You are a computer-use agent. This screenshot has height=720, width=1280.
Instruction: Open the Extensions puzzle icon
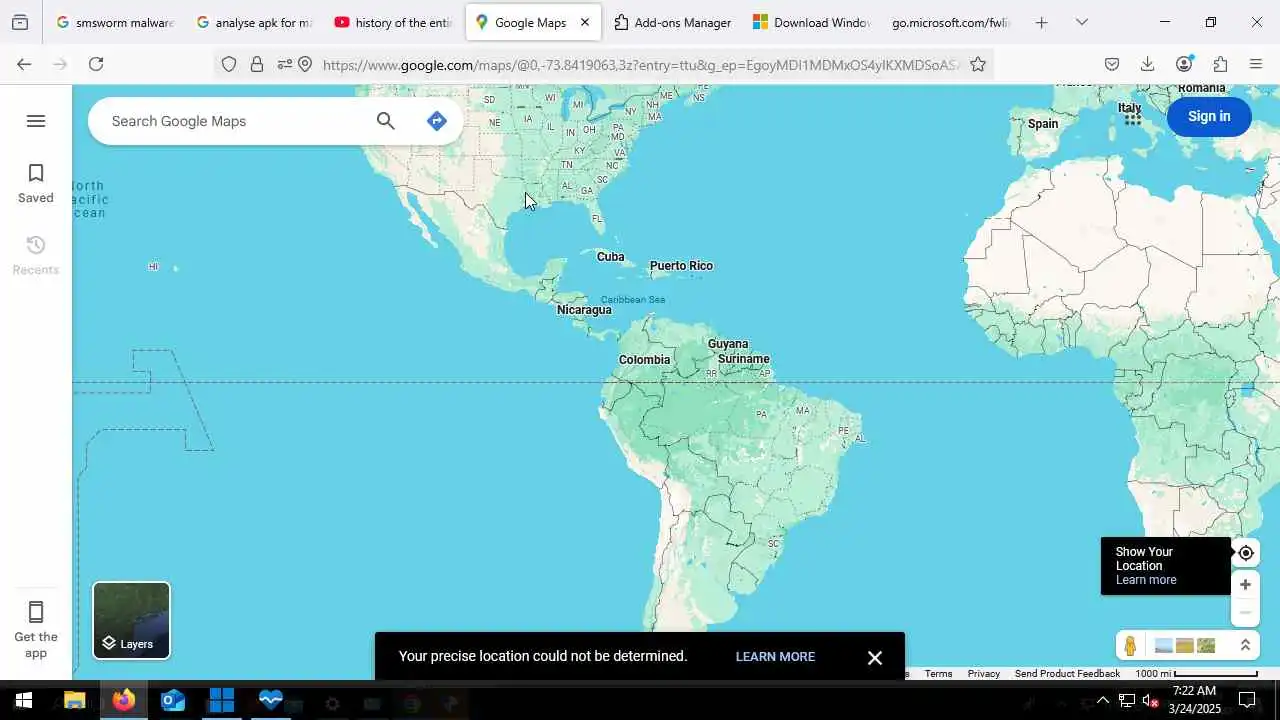pos(1220,64)
